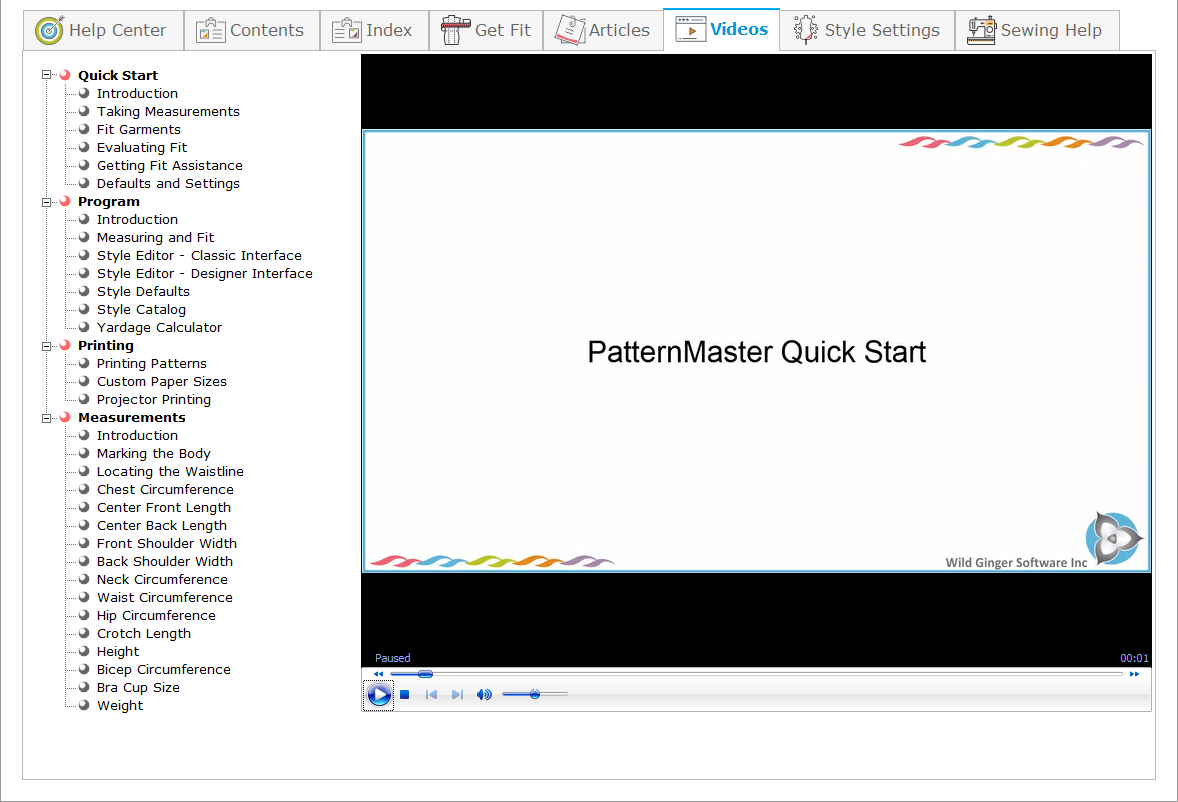Adjust the video volume slider
The width and height of the screenshot is (1178, 802).
tap(535, 695)
